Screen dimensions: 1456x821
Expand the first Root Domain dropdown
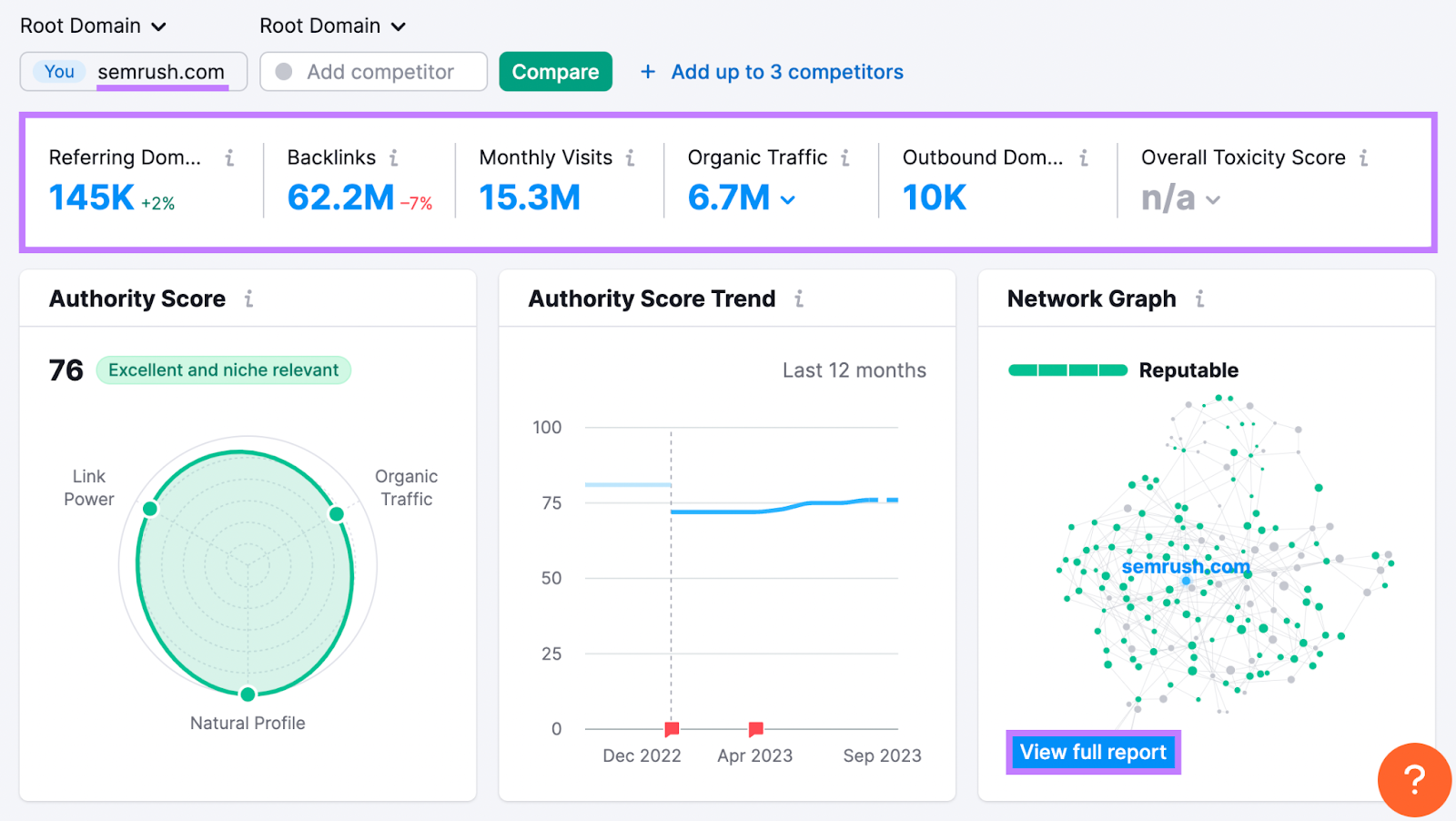pos(93,25)
